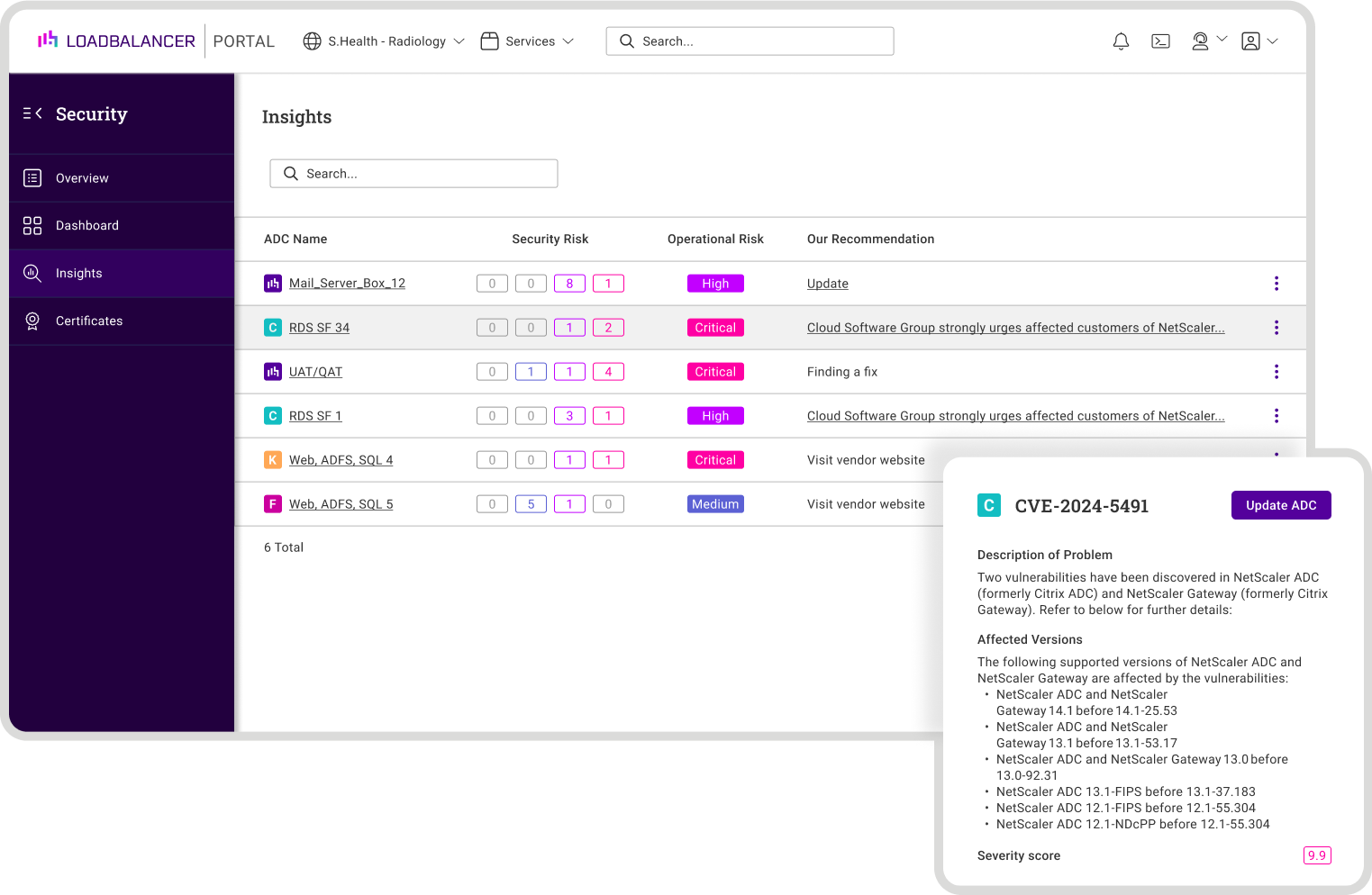Screen dimensions: 1372x895
Task: Expand the support agent dropdown chevron
Action: (x=1222, y=39)
